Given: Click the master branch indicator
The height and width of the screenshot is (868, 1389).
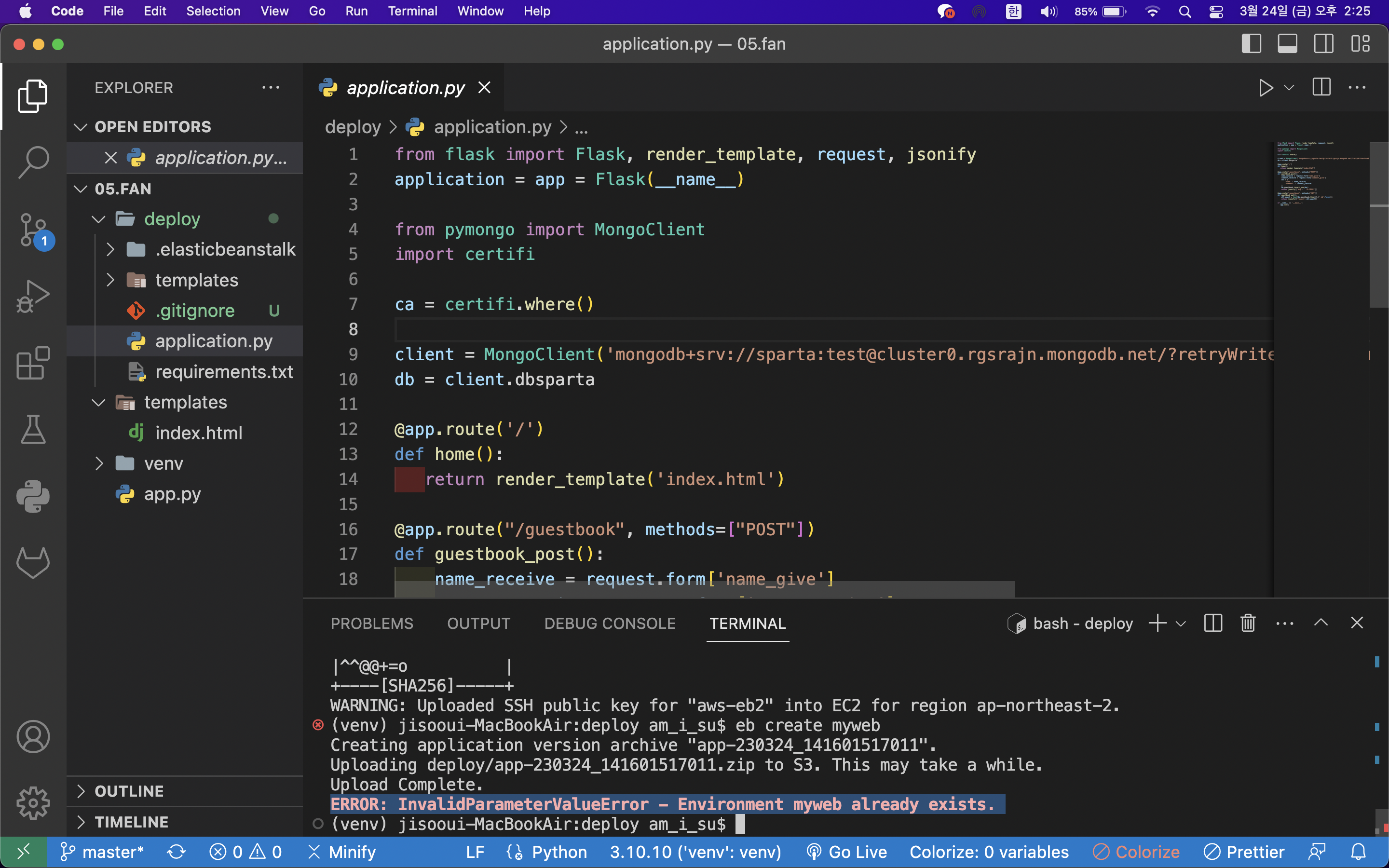Looking at the screenshot, I should tap(102, 852).
